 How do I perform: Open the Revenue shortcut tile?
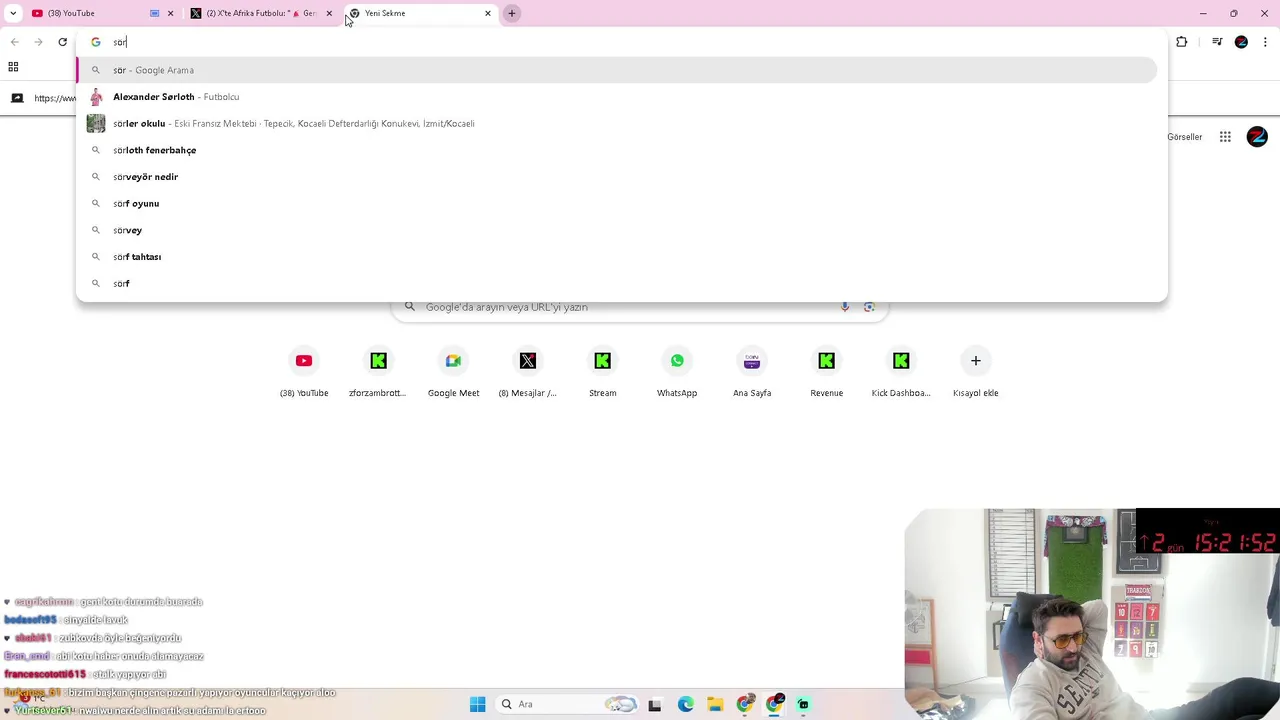826,372
